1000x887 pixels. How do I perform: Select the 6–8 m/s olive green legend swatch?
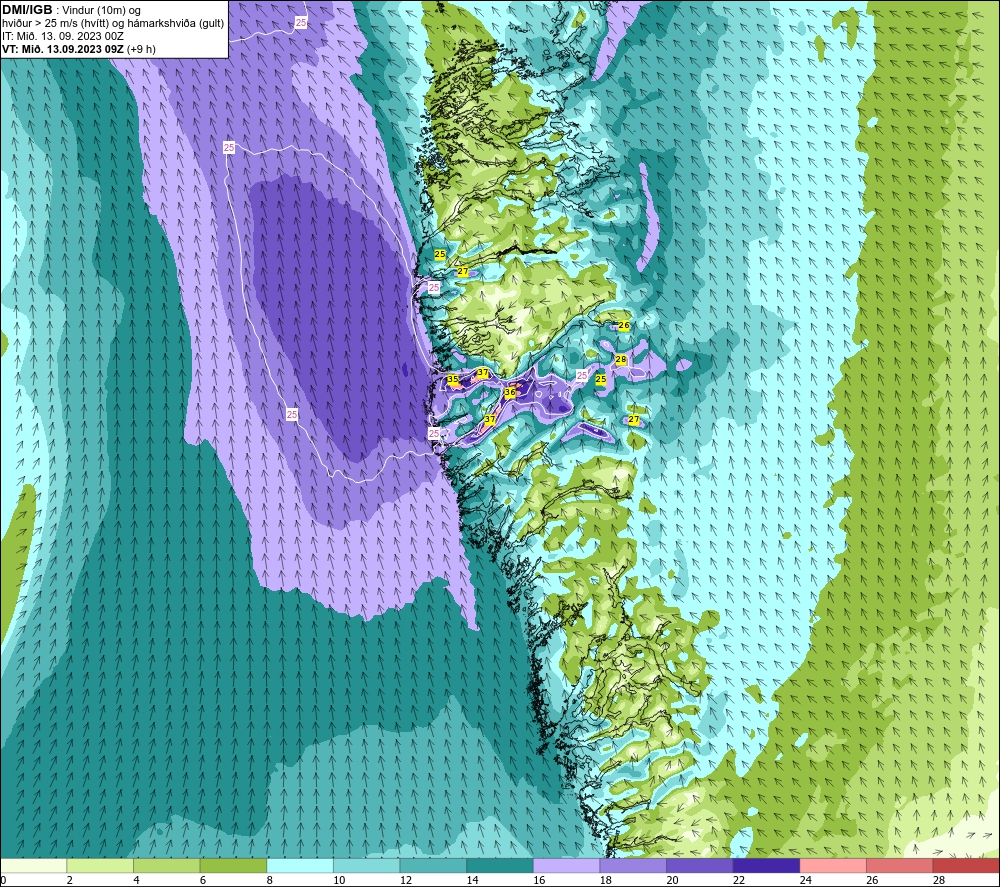click(x=233, y=865)
